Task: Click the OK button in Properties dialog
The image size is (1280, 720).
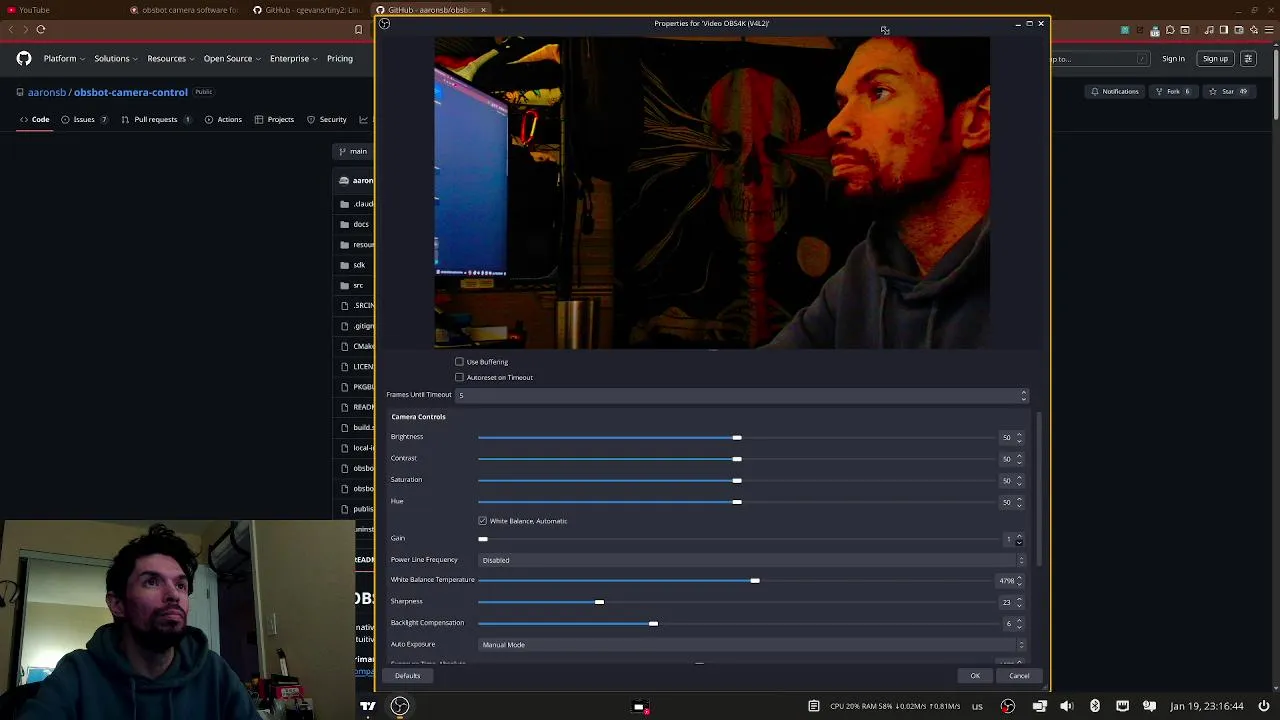Action: pyautogui.click(x=975, y=676)
